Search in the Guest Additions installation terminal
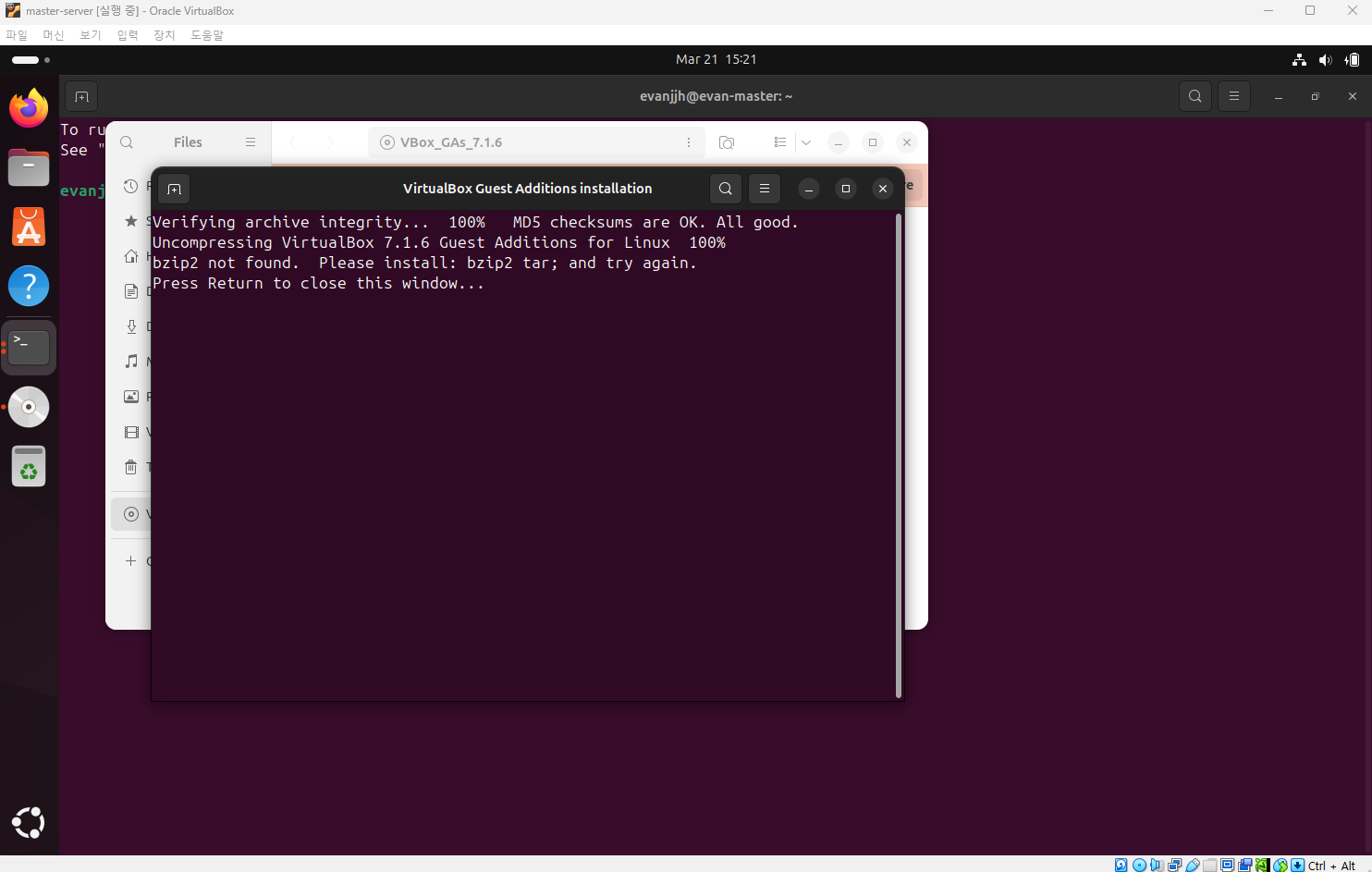Viewport: 1372px width, 872px height. pos(726,189)
